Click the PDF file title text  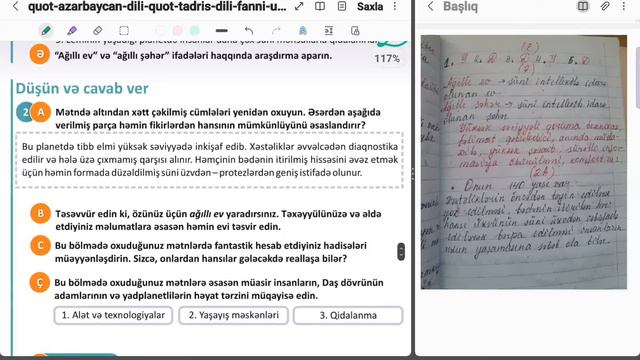157,7
